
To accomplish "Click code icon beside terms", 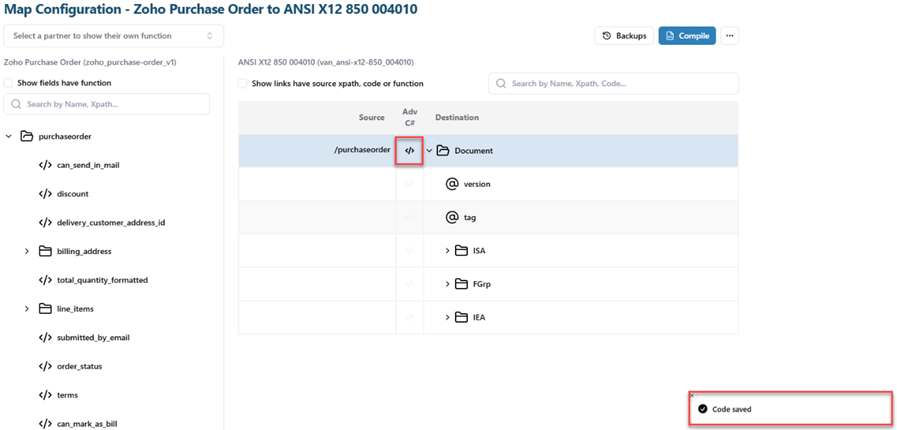I will click(x=45, y=395).
